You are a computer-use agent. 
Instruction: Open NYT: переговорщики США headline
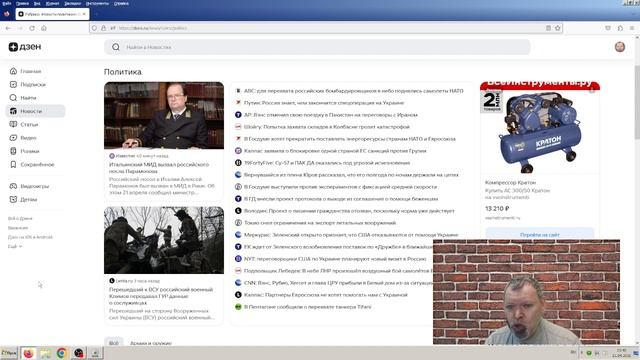[335, 259]
